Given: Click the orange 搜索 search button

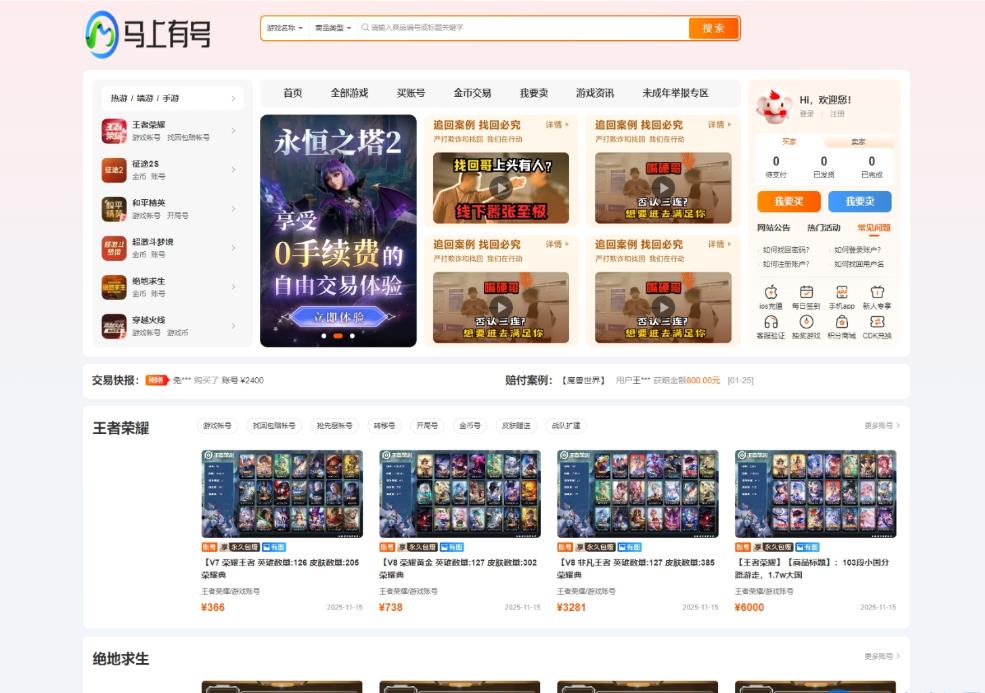Looking at the screenshot, I should coord(713,28).
